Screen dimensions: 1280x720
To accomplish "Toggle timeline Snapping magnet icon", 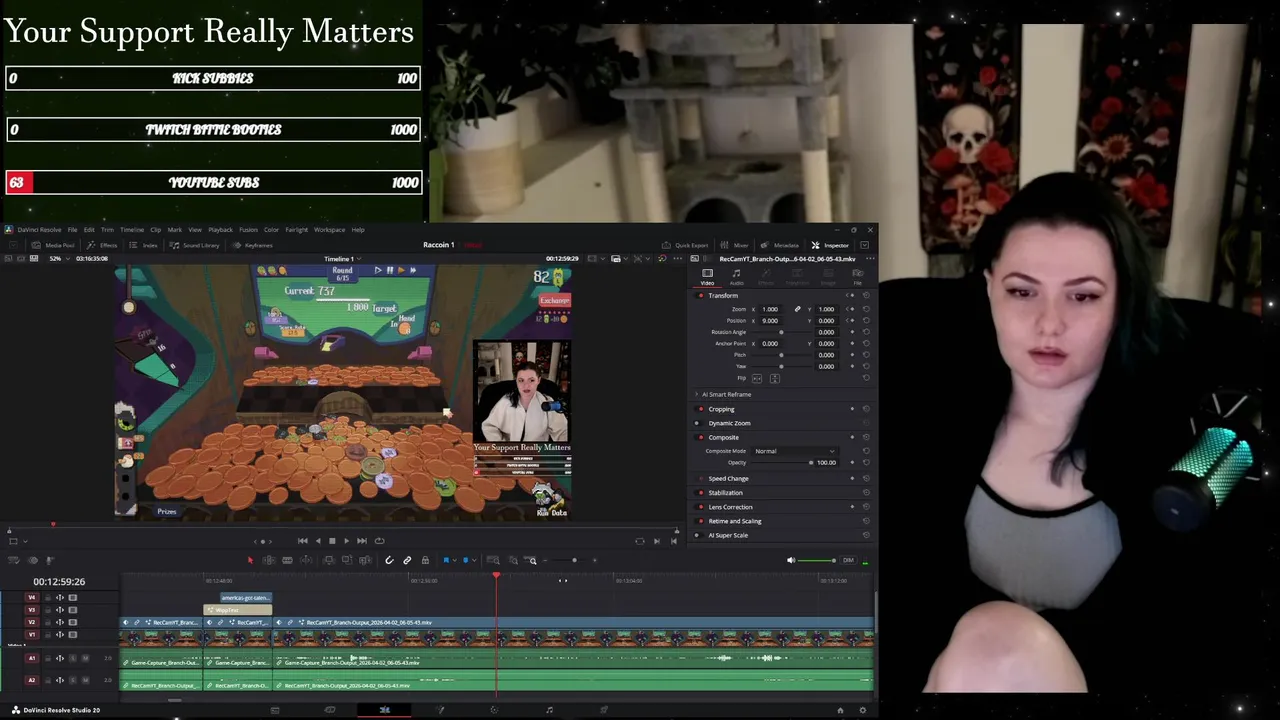I will click(x=389, y=560).
